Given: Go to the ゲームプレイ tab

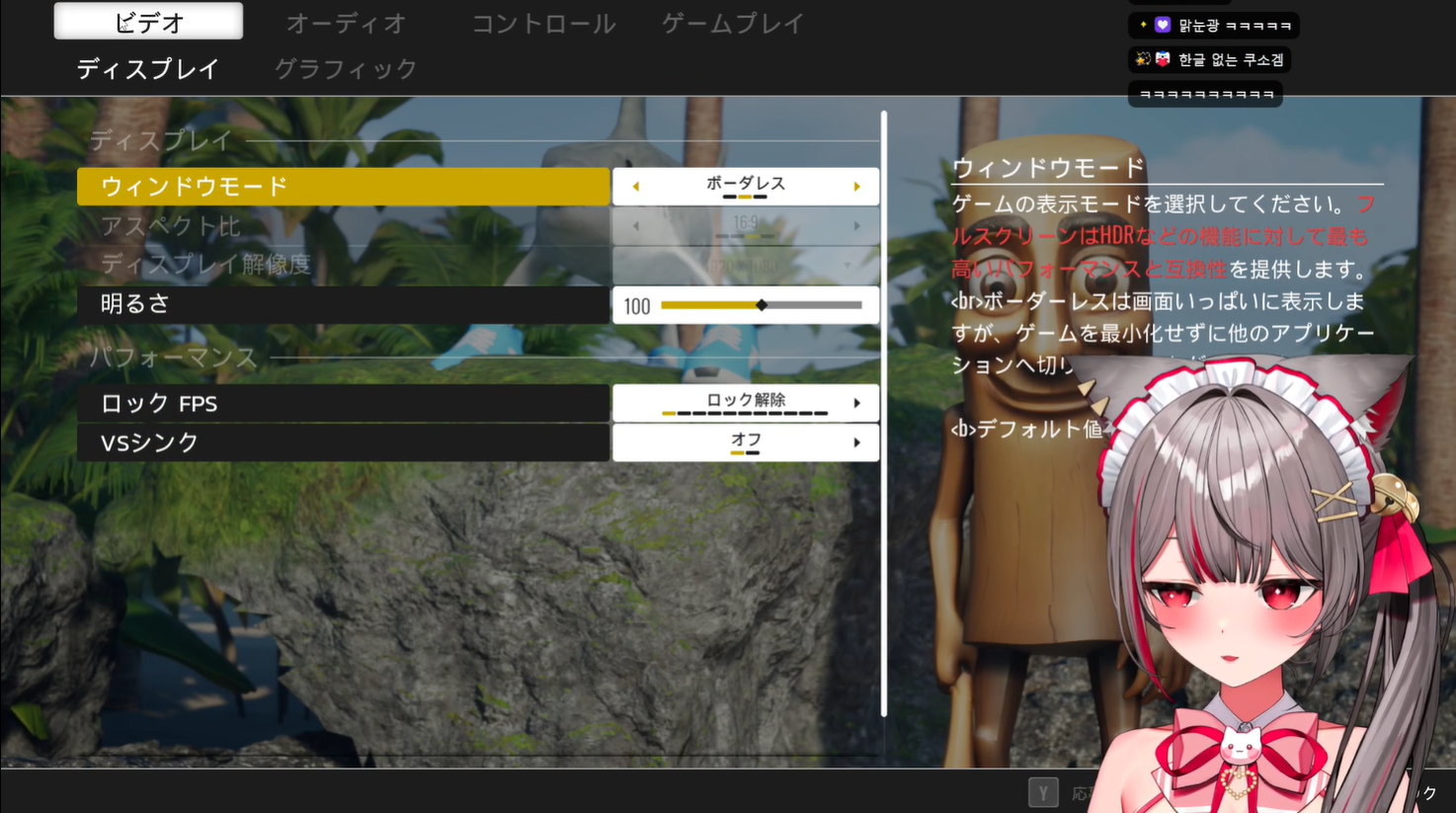Looking at the screenshot, I should pyautogui.click(x=733, y=23).
